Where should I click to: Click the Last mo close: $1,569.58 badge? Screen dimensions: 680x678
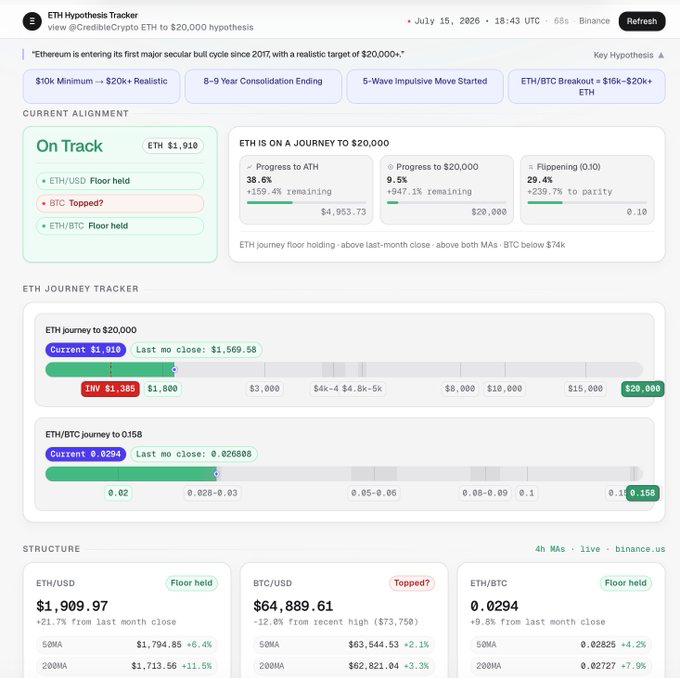tap(196, 350)
